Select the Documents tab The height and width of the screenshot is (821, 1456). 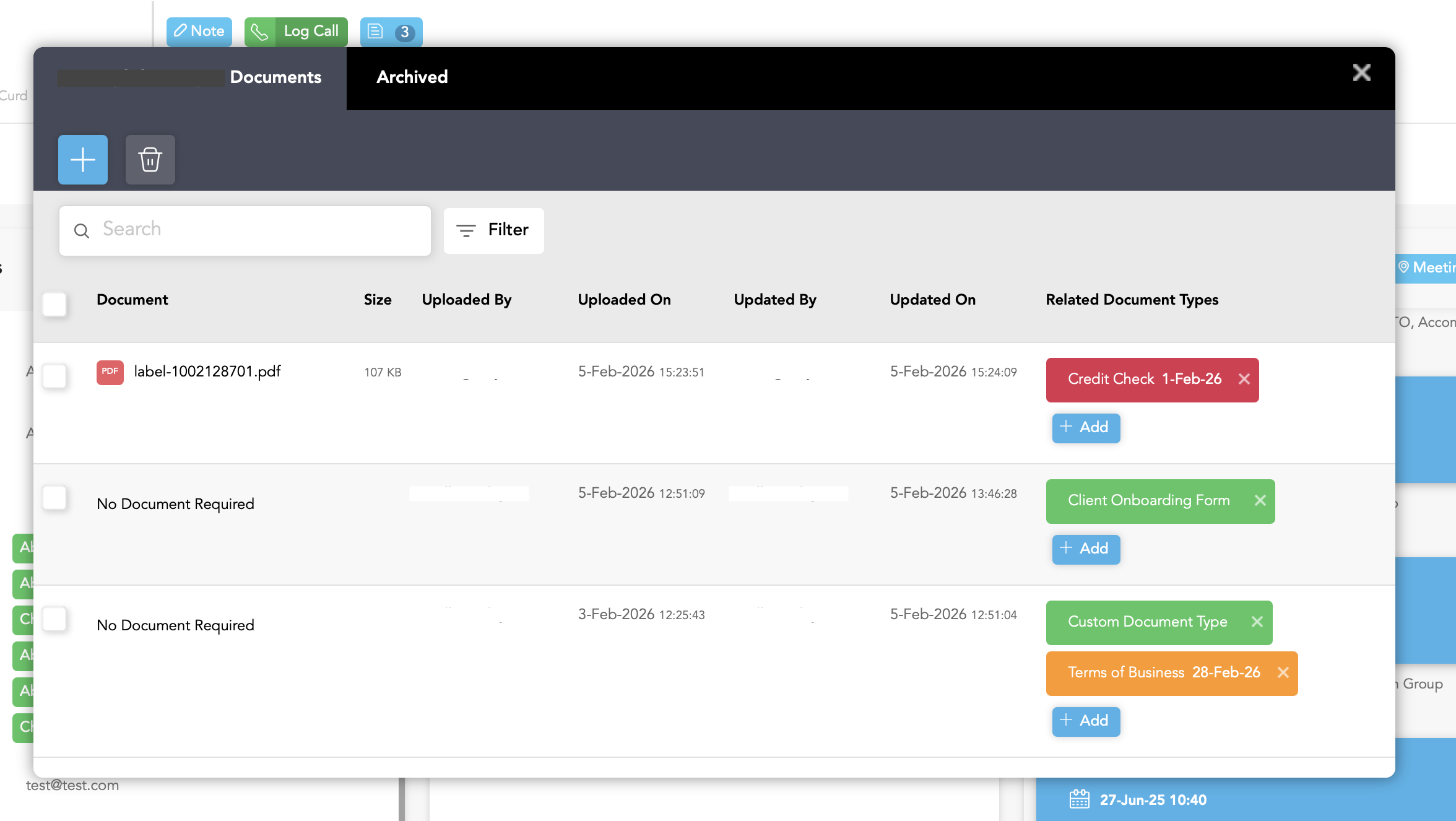coord(275,77)
